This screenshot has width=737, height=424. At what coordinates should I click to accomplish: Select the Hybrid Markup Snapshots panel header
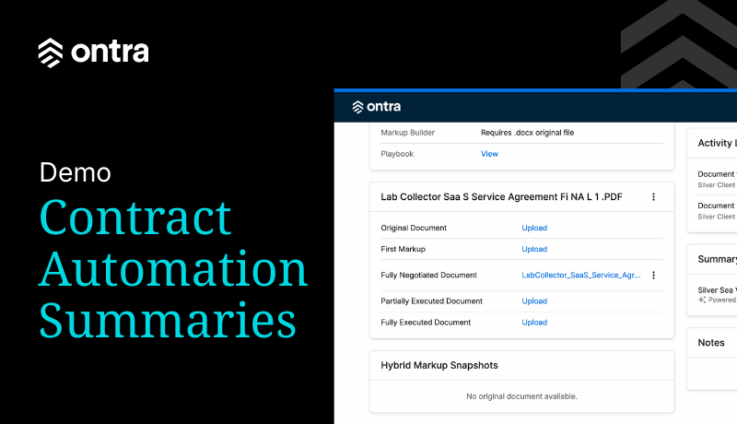(x=439, y=365)
